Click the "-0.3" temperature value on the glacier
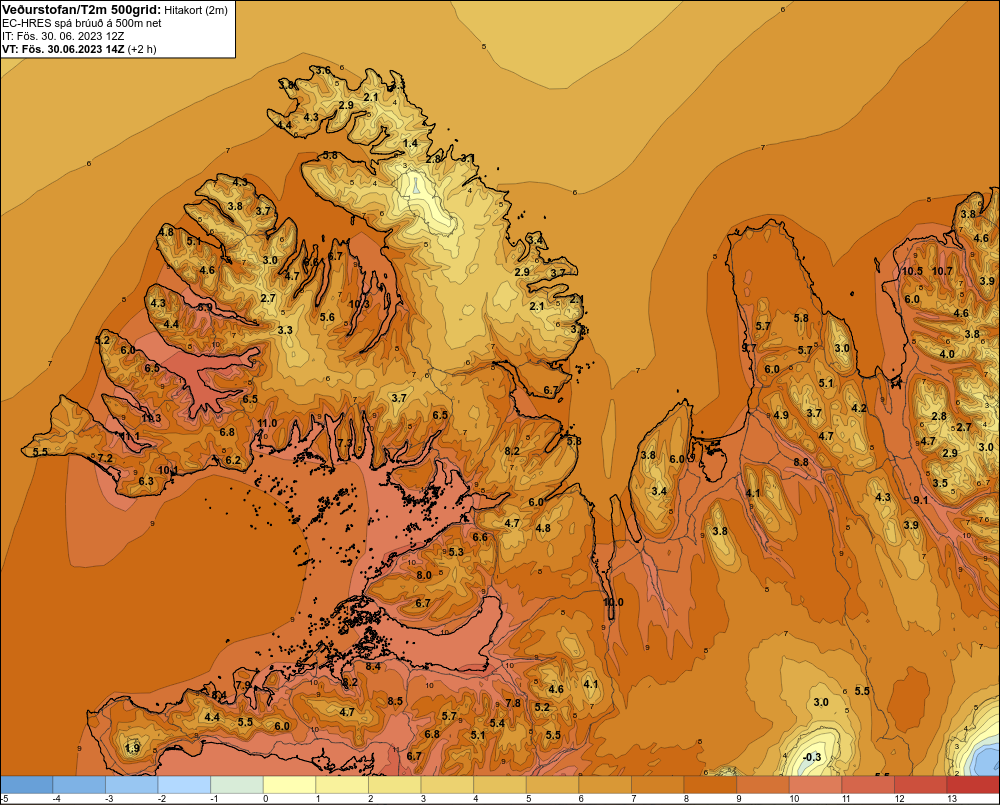The image size is (1000, 805). (x=812, y=757)
